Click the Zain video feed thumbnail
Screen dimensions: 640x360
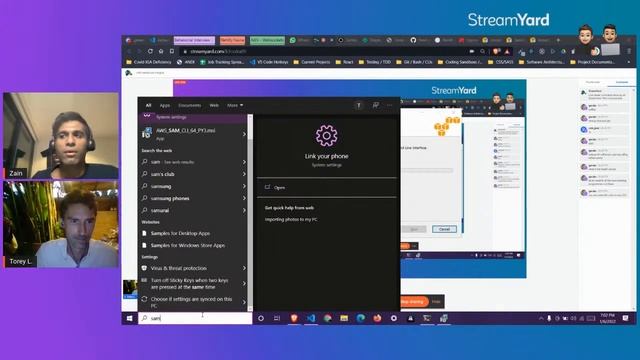point(61,136)
